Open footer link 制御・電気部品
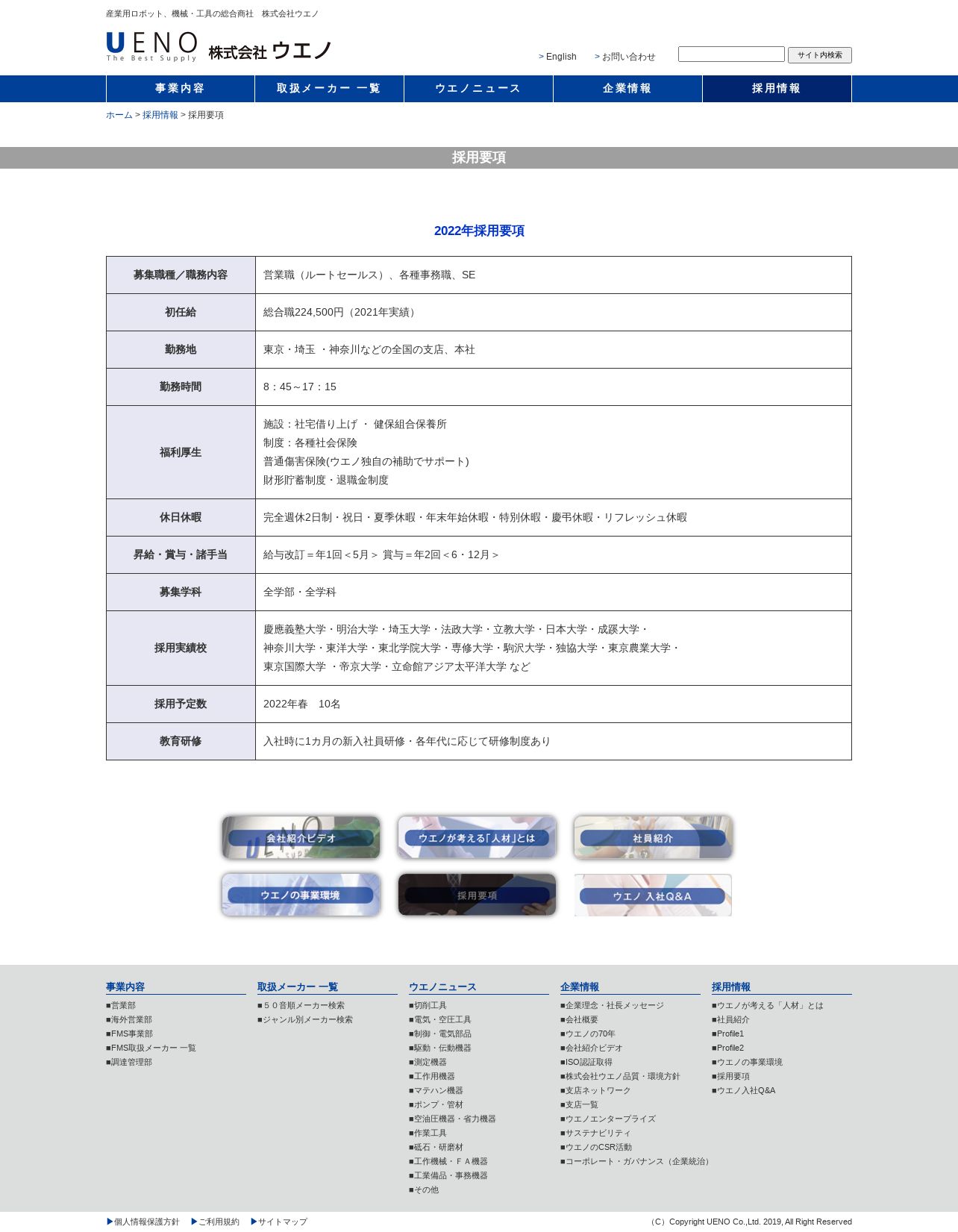The image size is (958, 1232). pyautogui.click(x=440, y=1034)
